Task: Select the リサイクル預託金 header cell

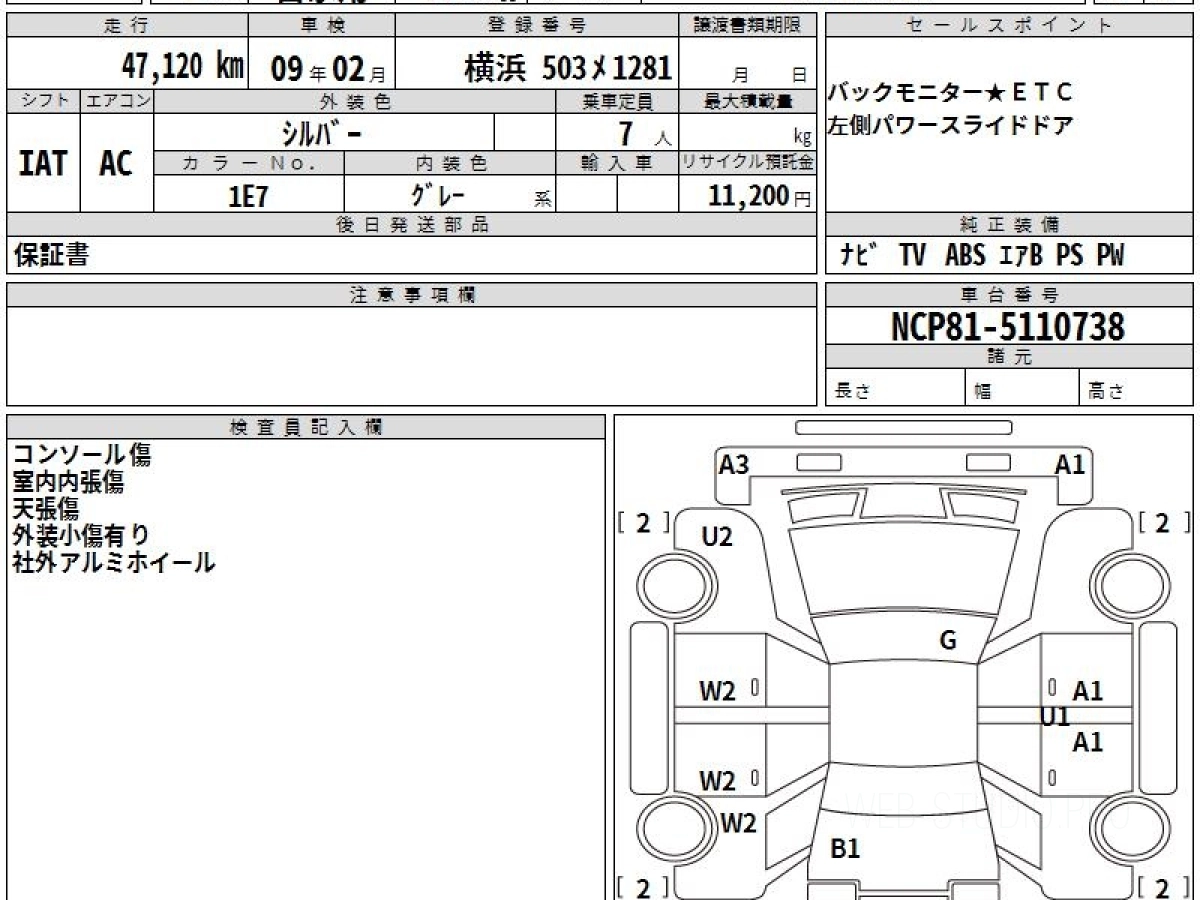Action: tap(748, 163)
